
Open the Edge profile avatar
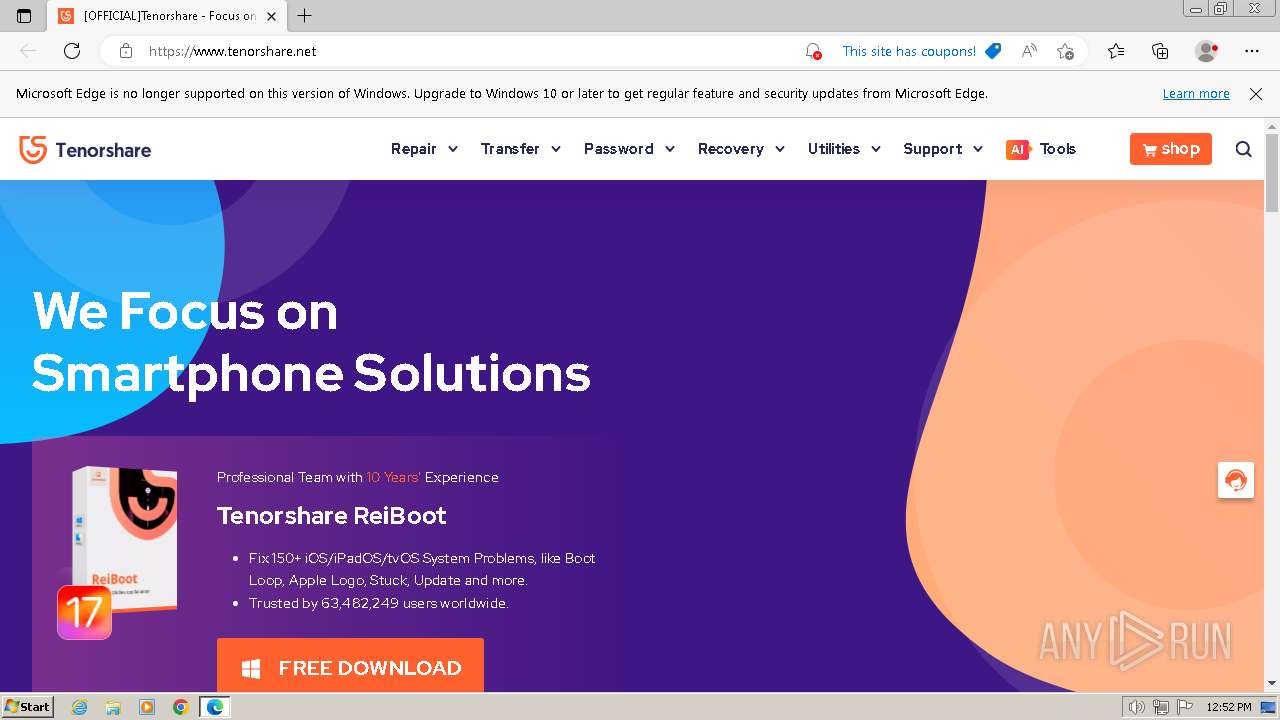(1207, 51)
